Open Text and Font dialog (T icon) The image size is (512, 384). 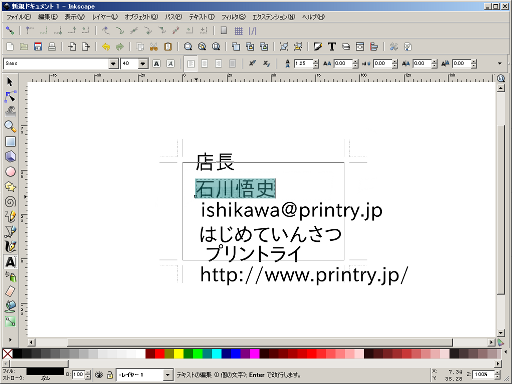click(x=332, y=47)
